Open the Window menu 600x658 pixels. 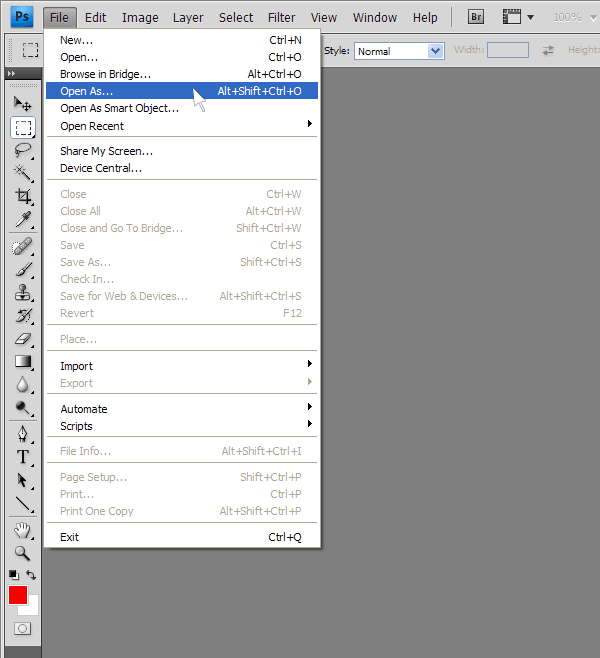(x=375, y=18)
